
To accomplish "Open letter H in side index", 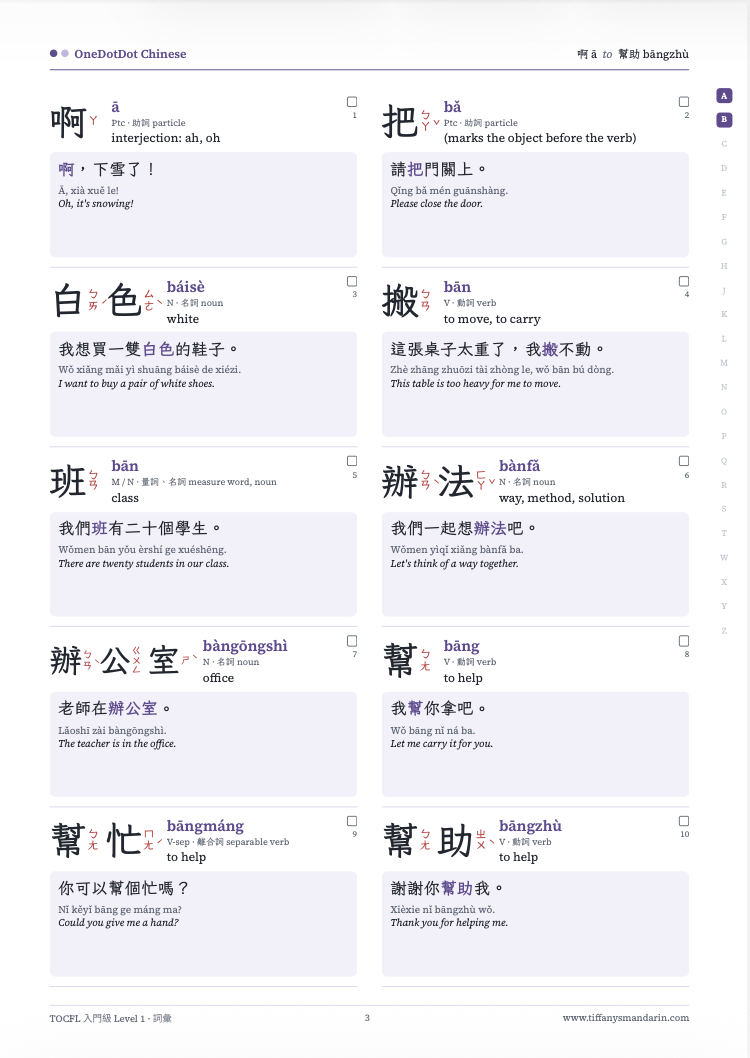I will tap(724, 266).
